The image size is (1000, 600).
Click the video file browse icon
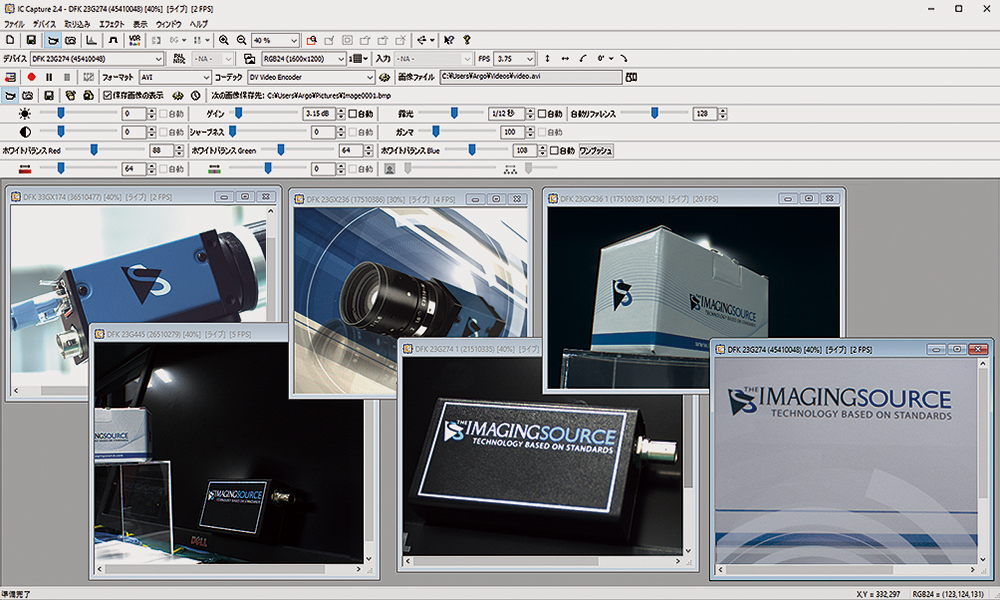[631, 77]
